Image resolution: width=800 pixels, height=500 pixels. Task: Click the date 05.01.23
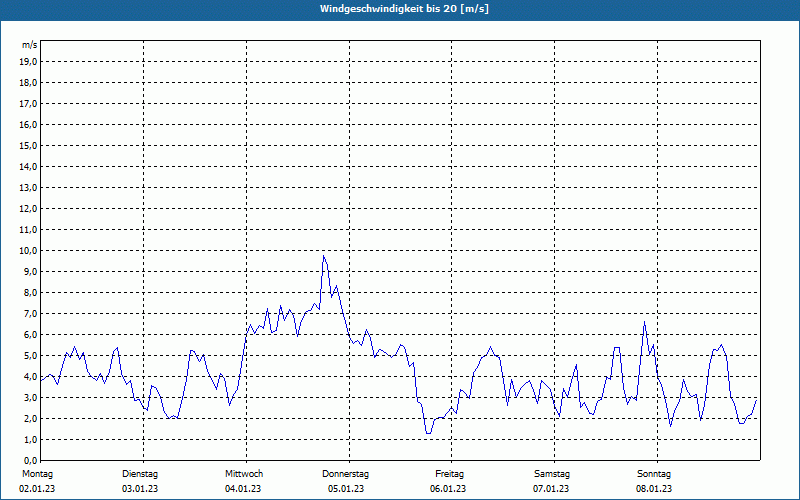pos(346,489)
